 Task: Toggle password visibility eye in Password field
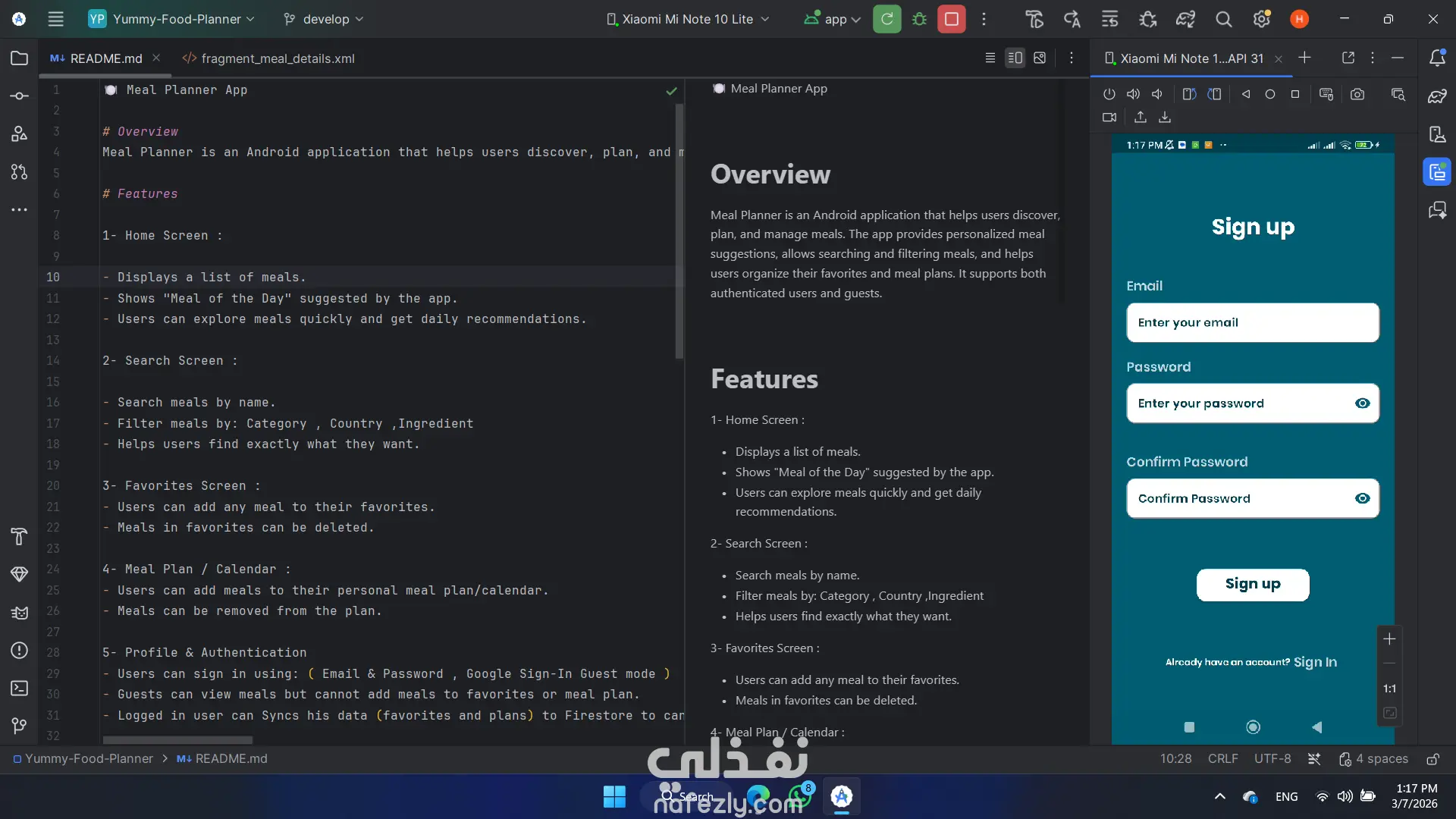1362,403
